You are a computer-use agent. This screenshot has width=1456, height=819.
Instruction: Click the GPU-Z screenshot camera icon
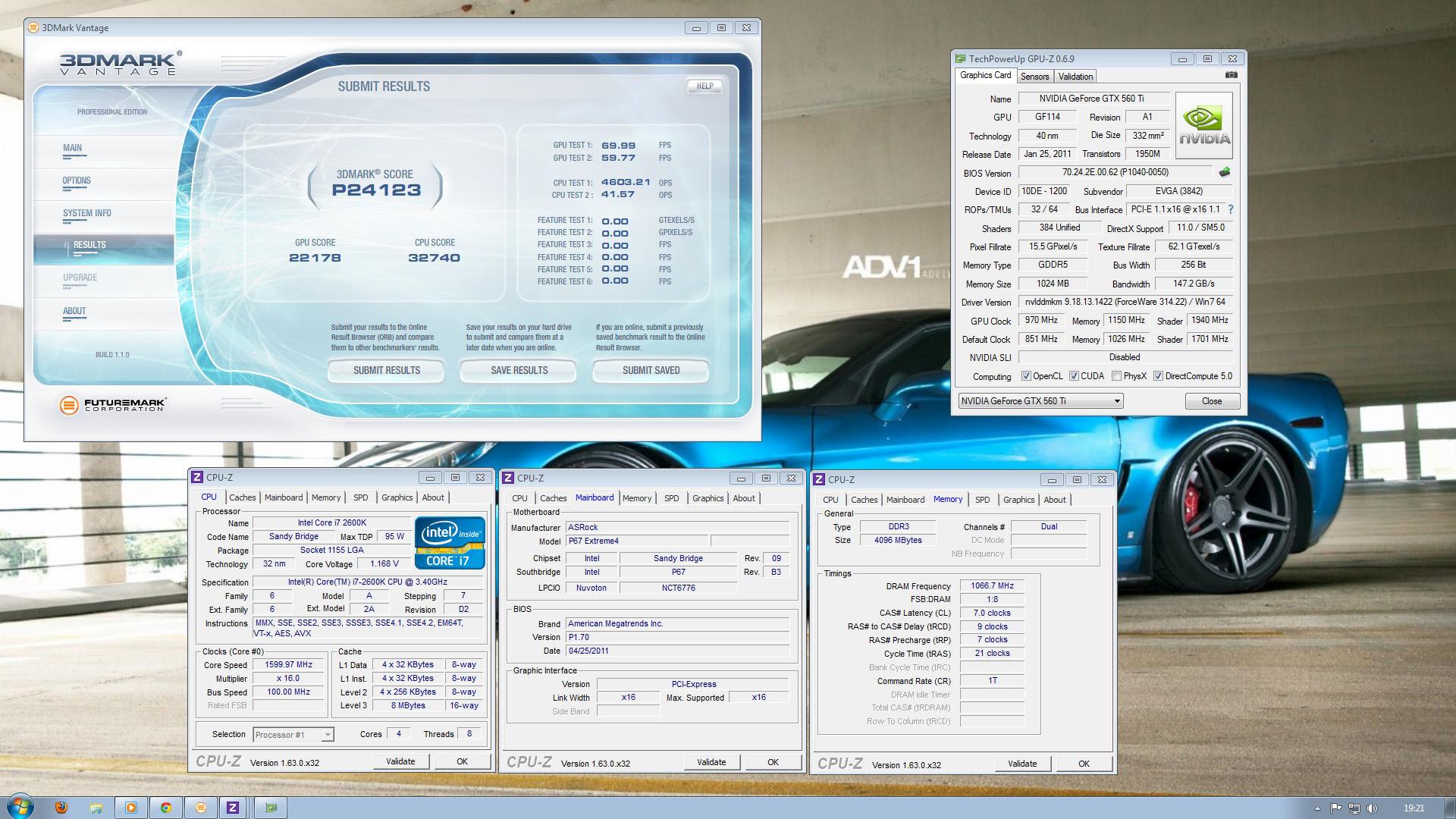tap(1231, 75)
